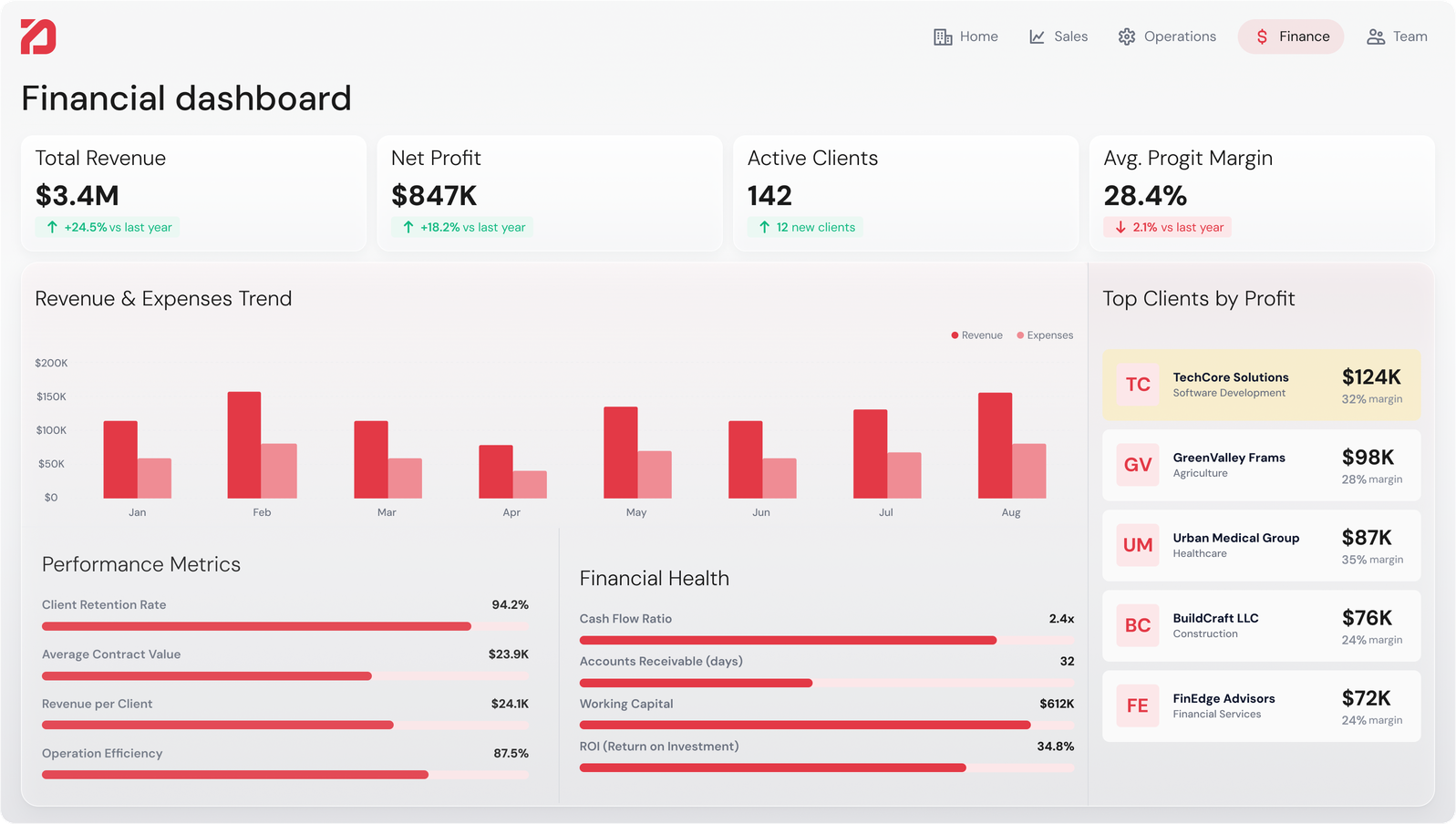Click the 94.2% retention value

(x=511, y=604)
